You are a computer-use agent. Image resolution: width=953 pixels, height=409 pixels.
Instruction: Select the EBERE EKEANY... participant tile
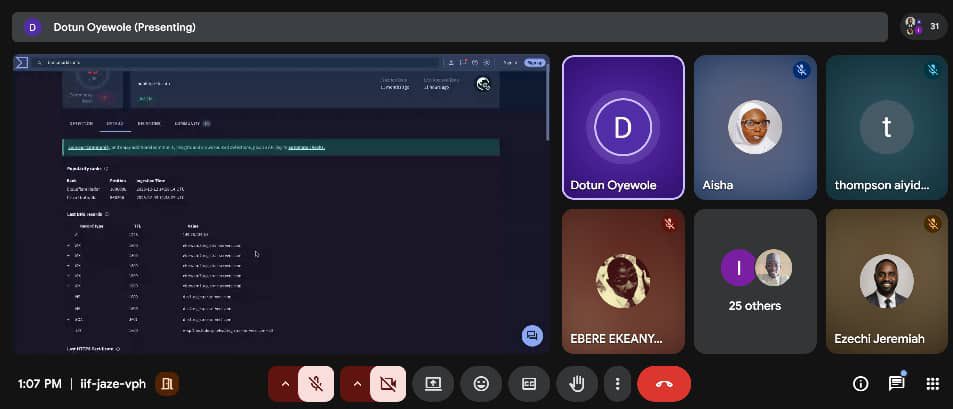pos(623,281)
